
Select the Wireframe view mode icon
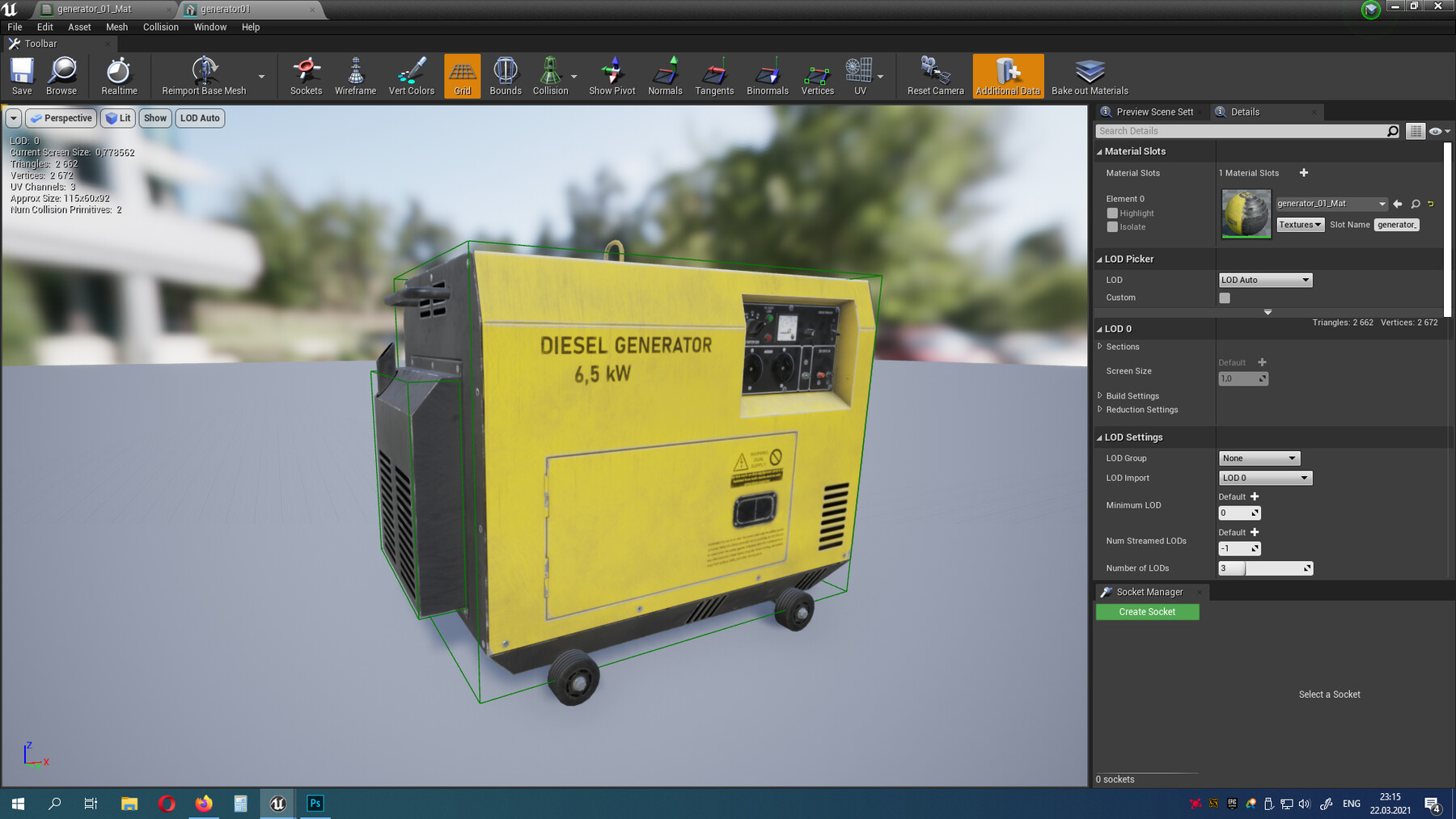coord(356,75)
